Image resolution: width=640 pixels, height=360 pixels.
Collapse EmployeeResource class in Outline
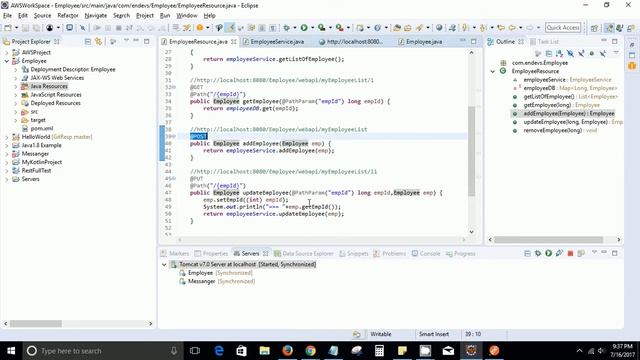pyautogui.click(x=493, y=71)
